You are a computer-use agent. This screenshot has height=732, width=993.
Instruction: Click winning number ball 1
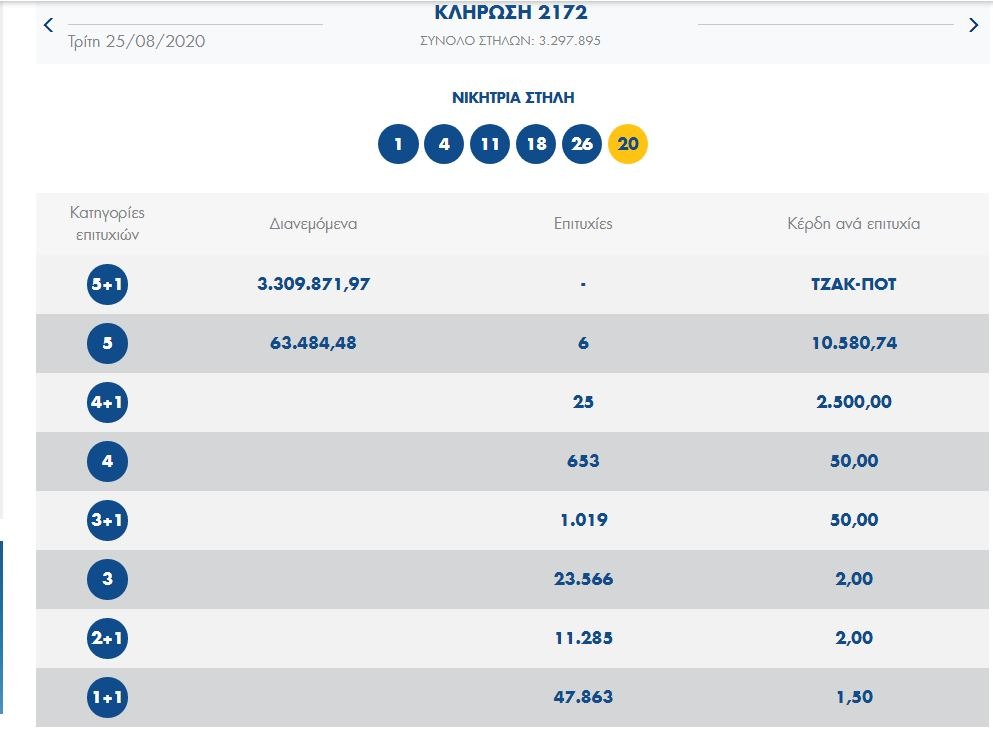pyautogui.click(x=398, y=144)
